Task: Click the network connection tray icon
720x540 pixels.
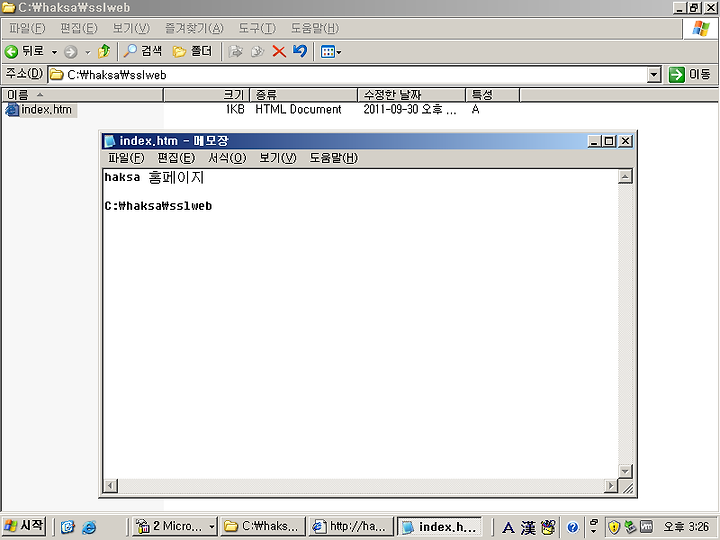Action: 630,527
